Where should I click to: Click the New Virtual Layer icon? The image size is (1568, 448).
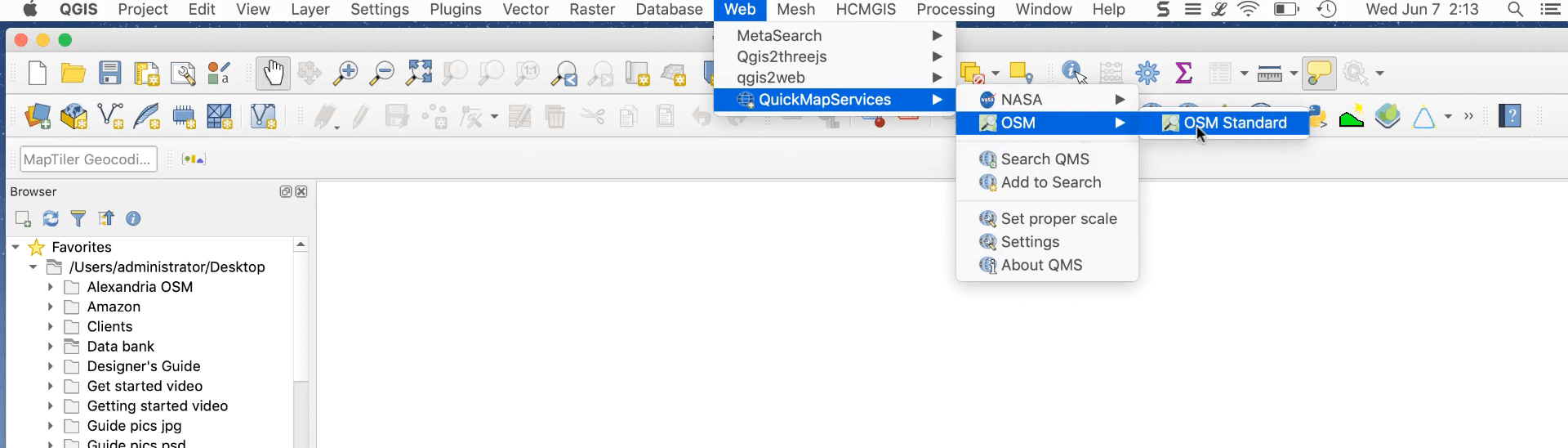tap(263, 117)
